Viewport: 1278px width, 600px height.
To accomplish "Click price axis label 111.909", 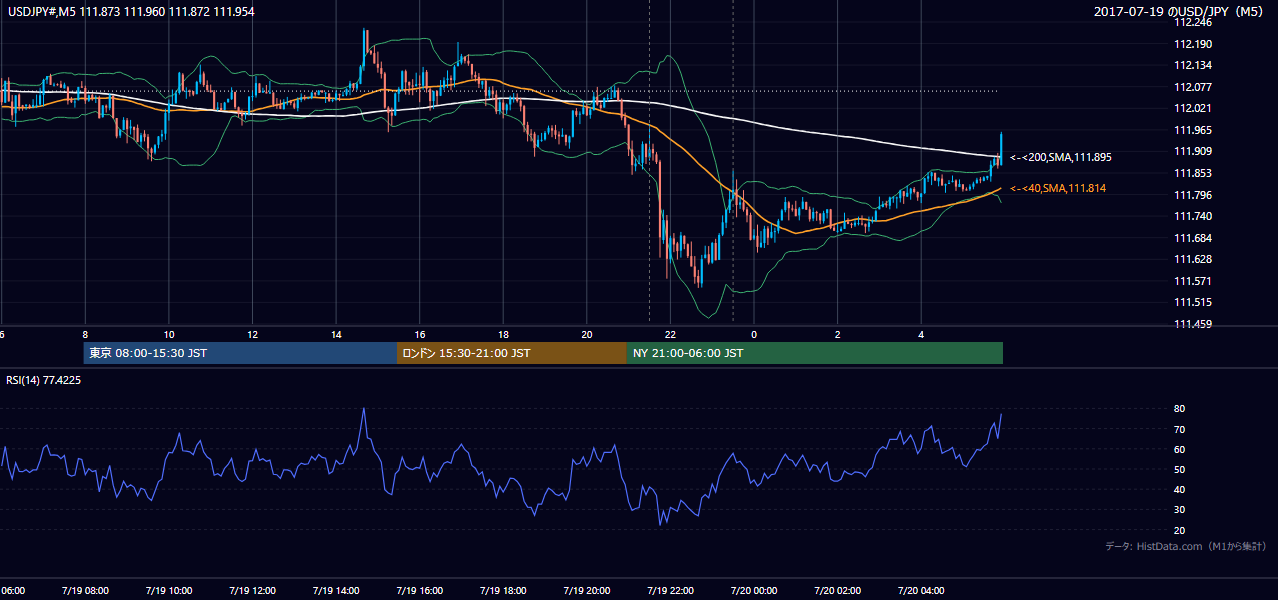I will (x=1195, y=151).
